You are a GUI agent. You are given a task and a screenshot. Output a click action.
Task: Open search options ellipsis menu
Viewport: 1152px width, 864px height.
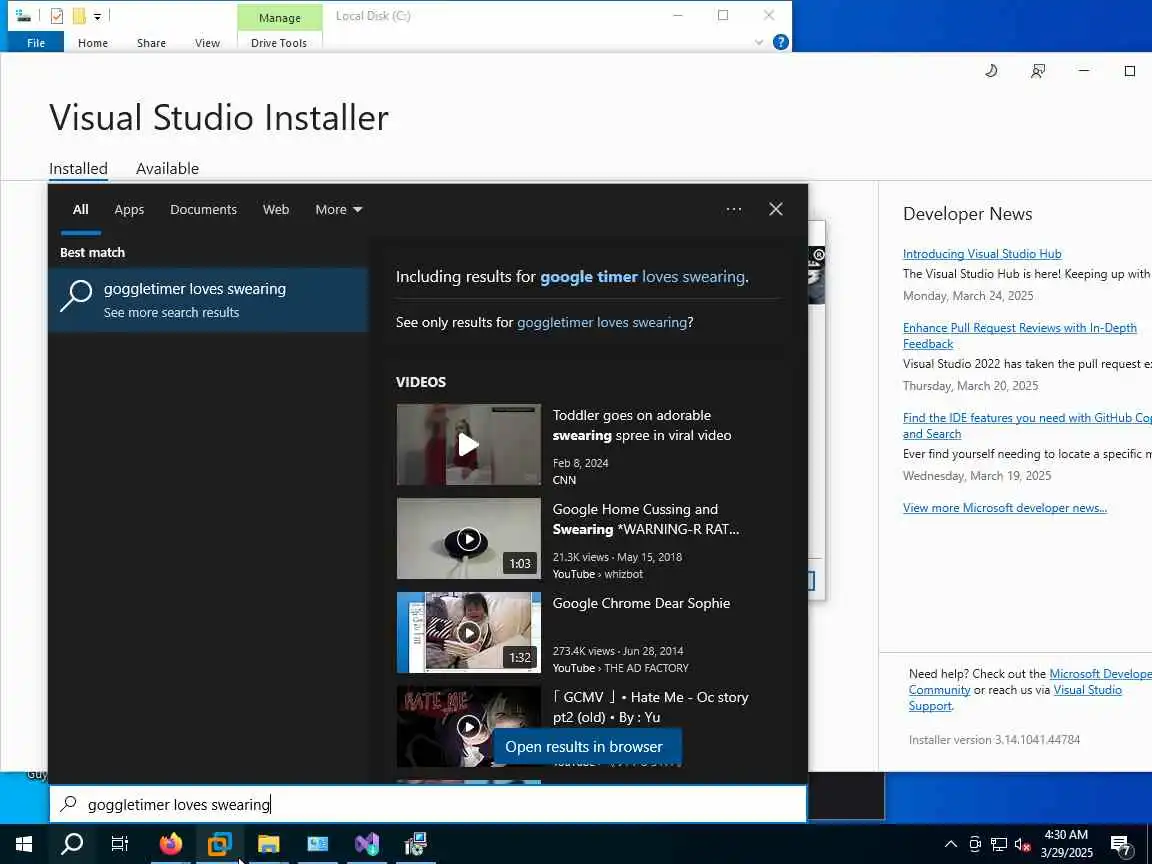[x=733, y=209]
